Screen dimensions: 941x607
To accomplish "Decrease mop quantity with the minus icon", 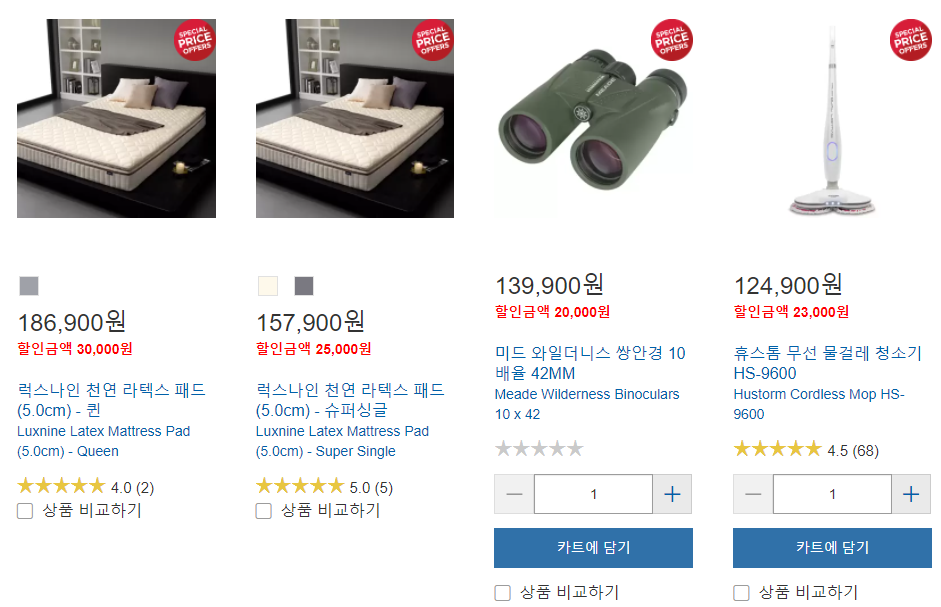I will [x=752, y=493].
